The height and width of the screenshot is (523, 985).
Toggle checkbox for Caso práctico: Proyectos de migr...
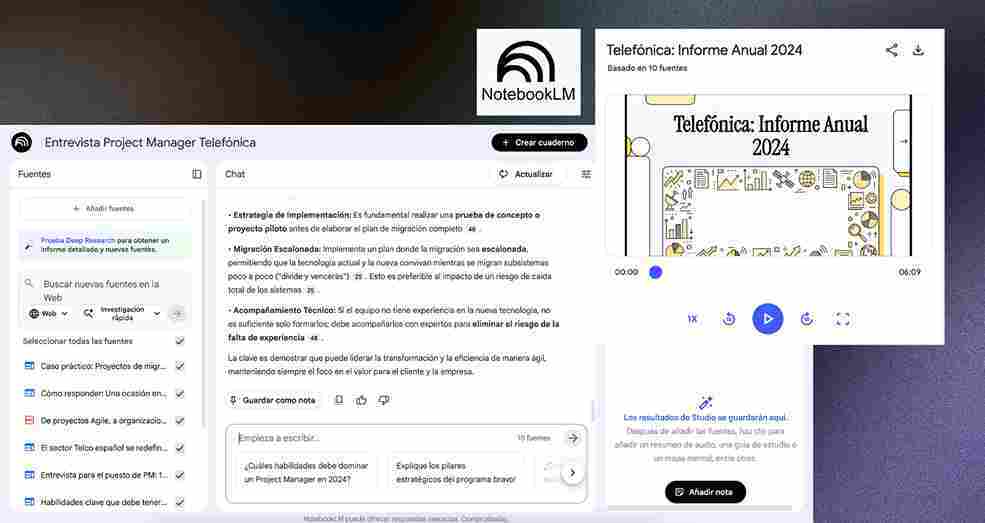[180, 366]
